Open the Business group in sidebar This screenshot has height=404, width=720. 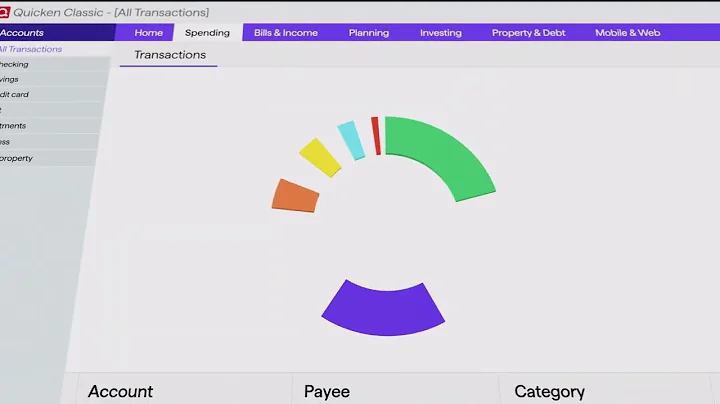(x=50, y=142)
